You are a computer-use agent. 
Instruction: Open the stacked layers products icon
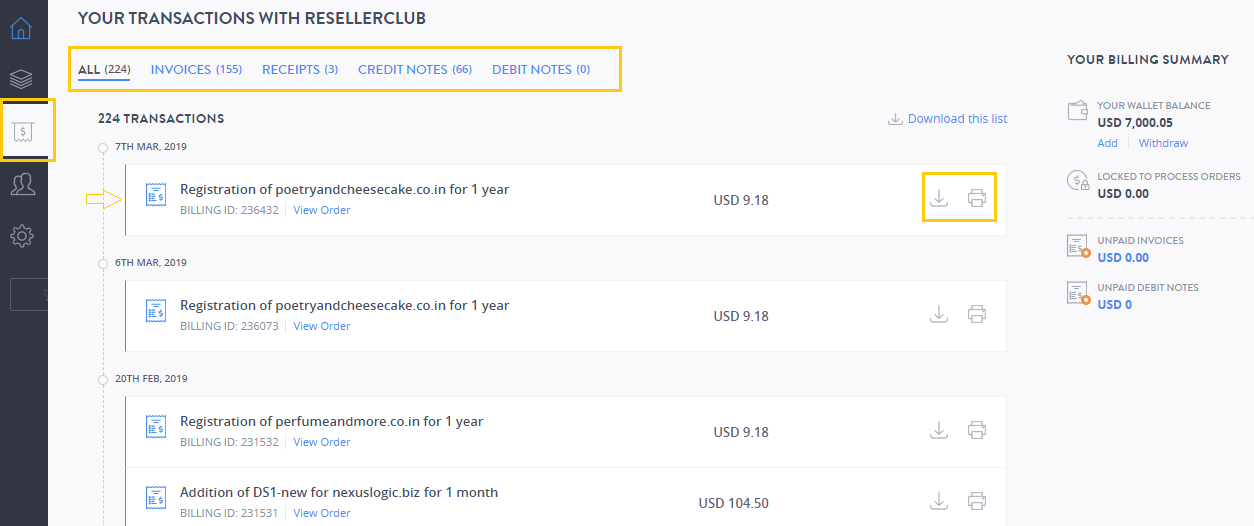point(21,79)
